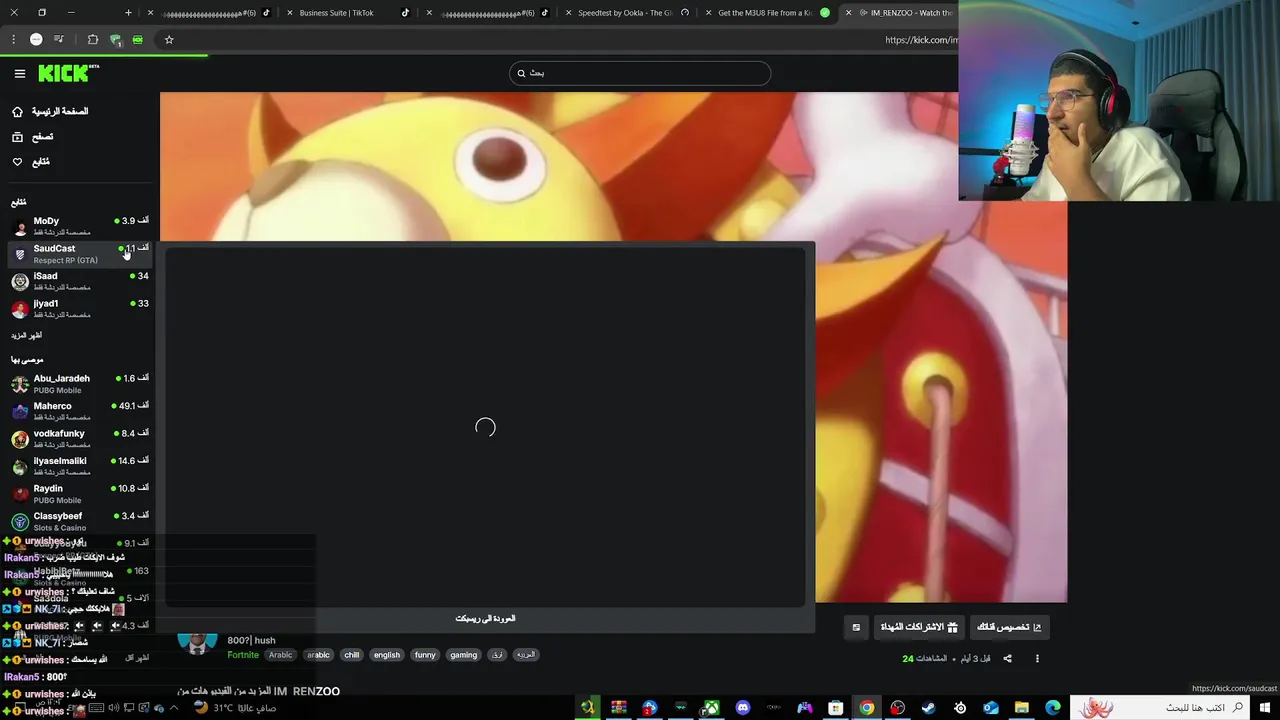Viewport: 1280px width, 720px height.
Task: Open SaudCast channel in sidebar
Action: coord(80,254)
